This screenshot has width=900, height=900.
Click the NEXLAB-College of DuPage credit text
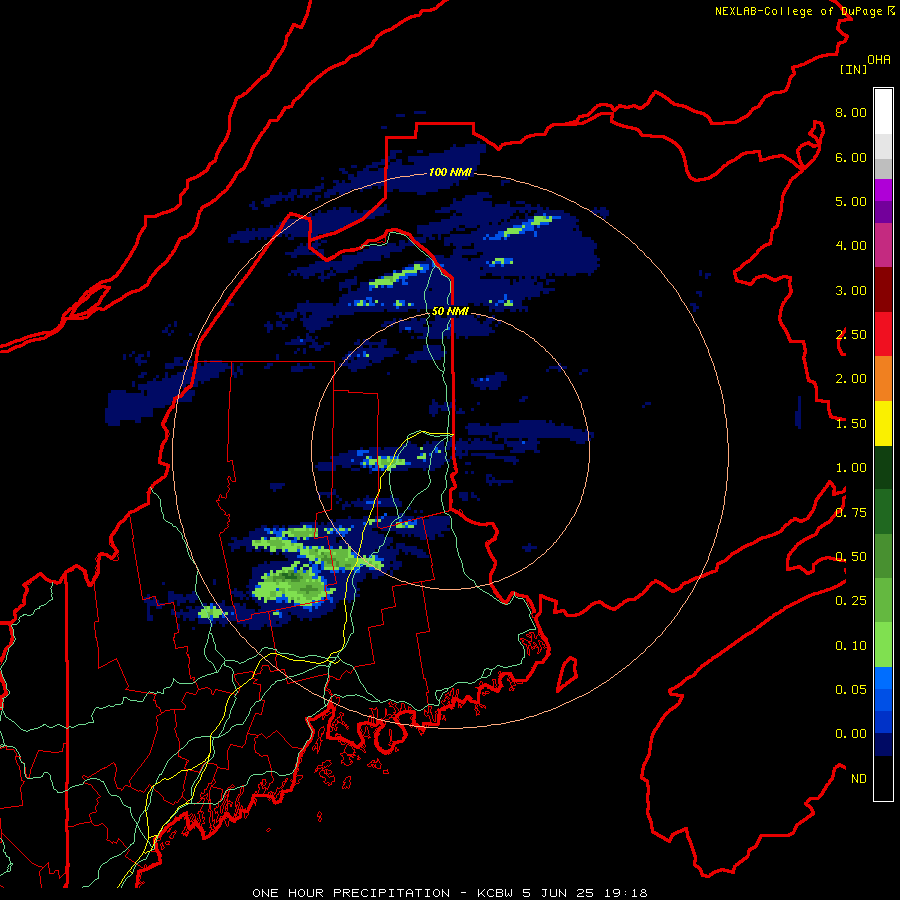pyautogui.click(x=805, y=11)
